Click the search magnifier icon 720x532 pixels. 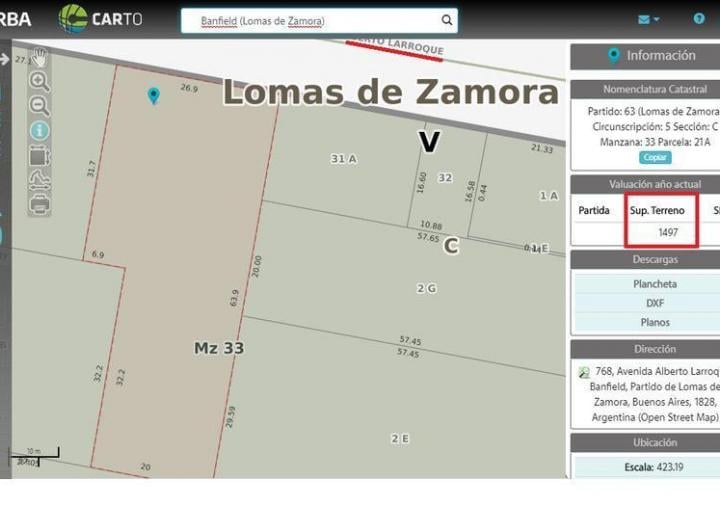(x=446, y=20)
